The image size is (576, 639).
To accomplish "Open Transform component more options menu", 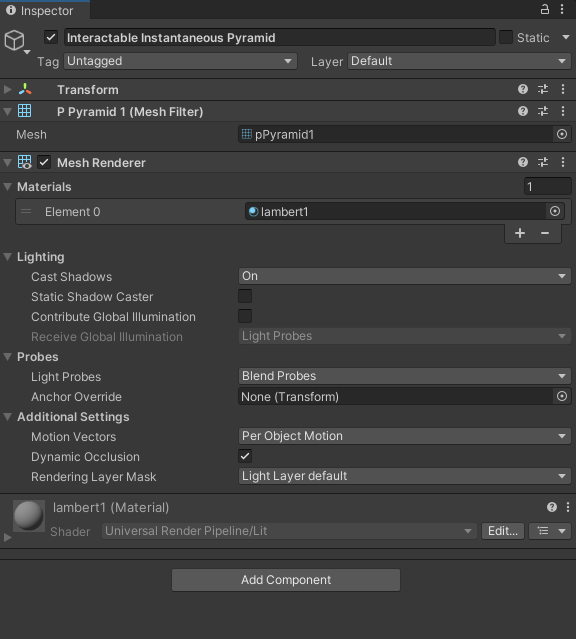I will [563, 89].
